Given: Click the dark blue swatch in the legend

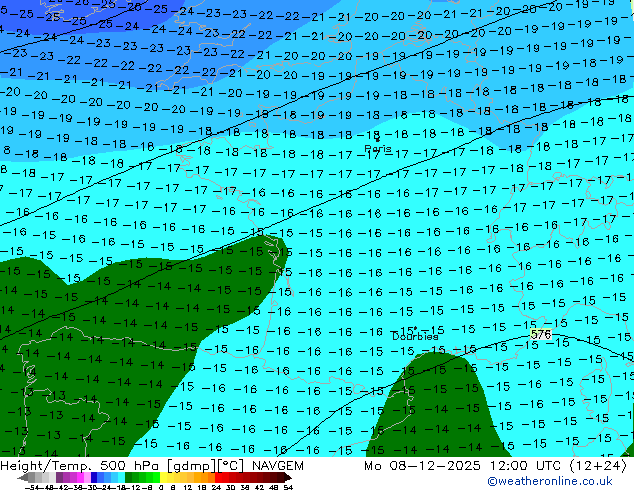Looking at the screenshot, I should point(94,477).
